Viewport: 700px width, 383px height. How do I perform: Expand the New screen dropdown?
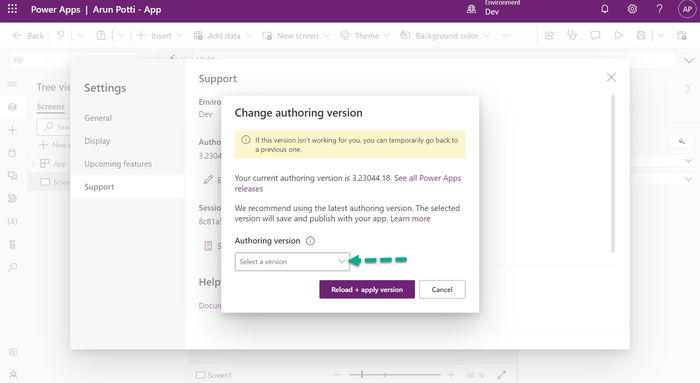coord(326,35)
